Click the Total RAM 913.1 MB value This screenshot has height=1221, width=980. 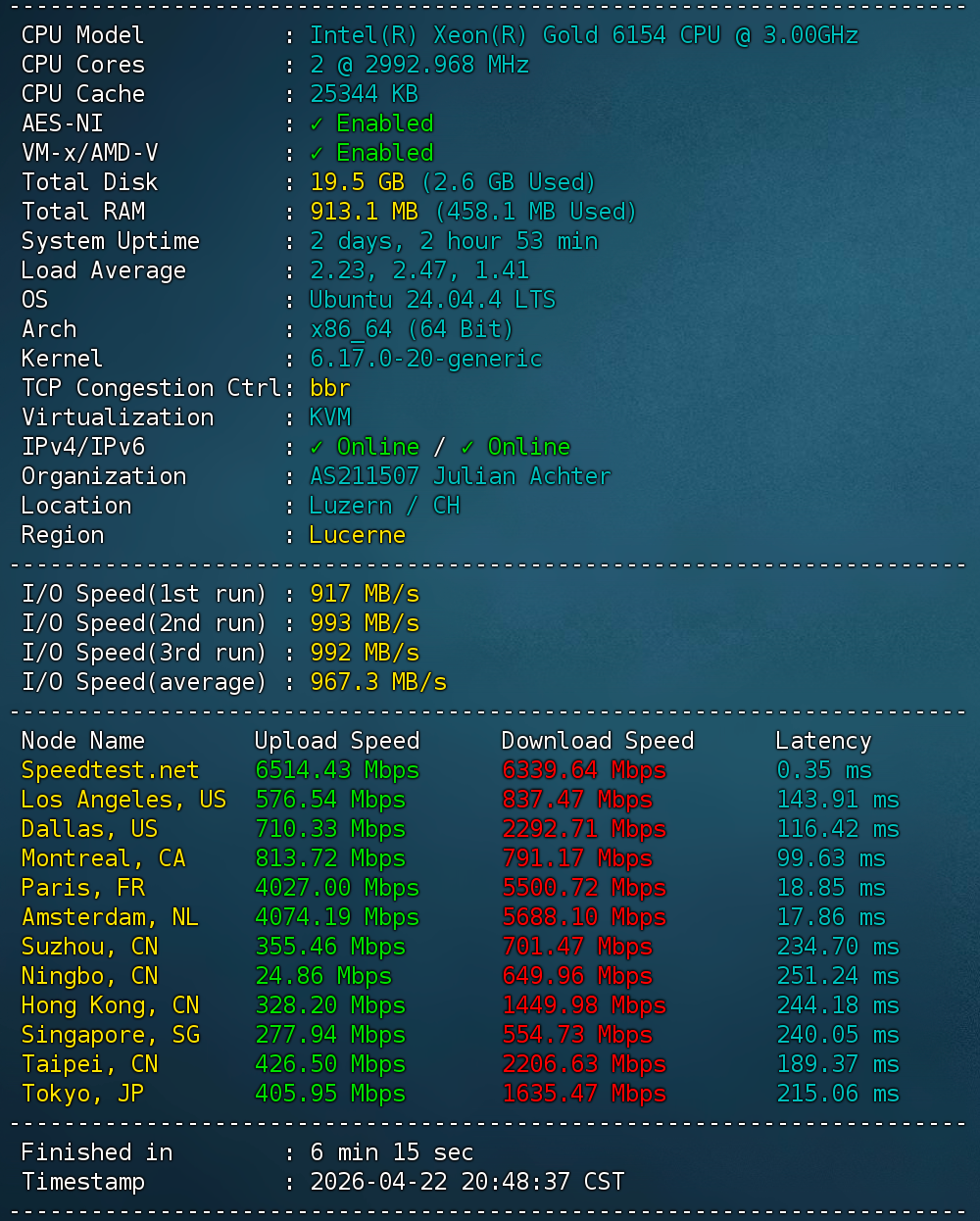(x=364, y=212)
